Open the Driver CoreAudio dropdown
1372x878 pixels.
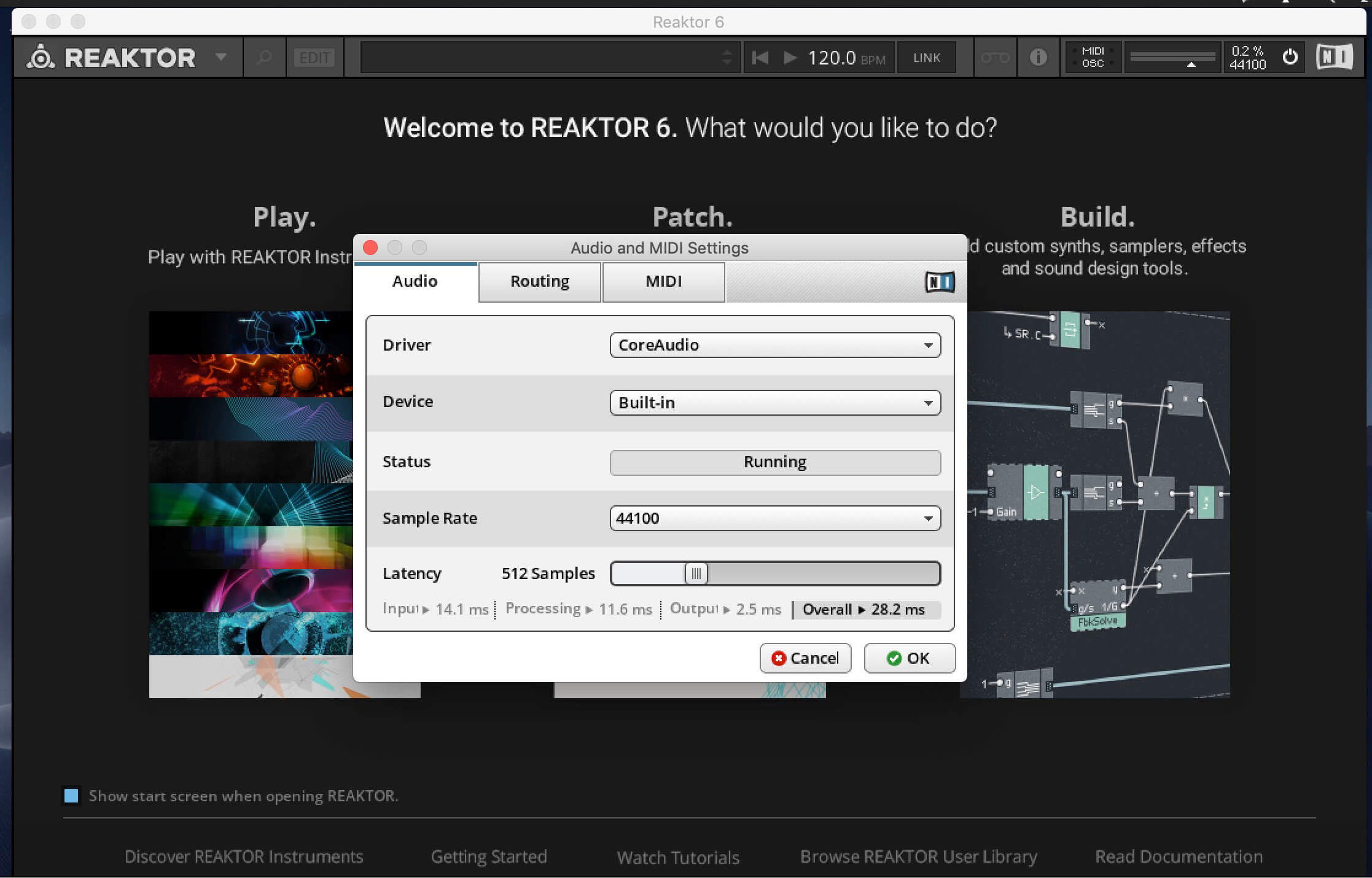click(x=775, y=345)
